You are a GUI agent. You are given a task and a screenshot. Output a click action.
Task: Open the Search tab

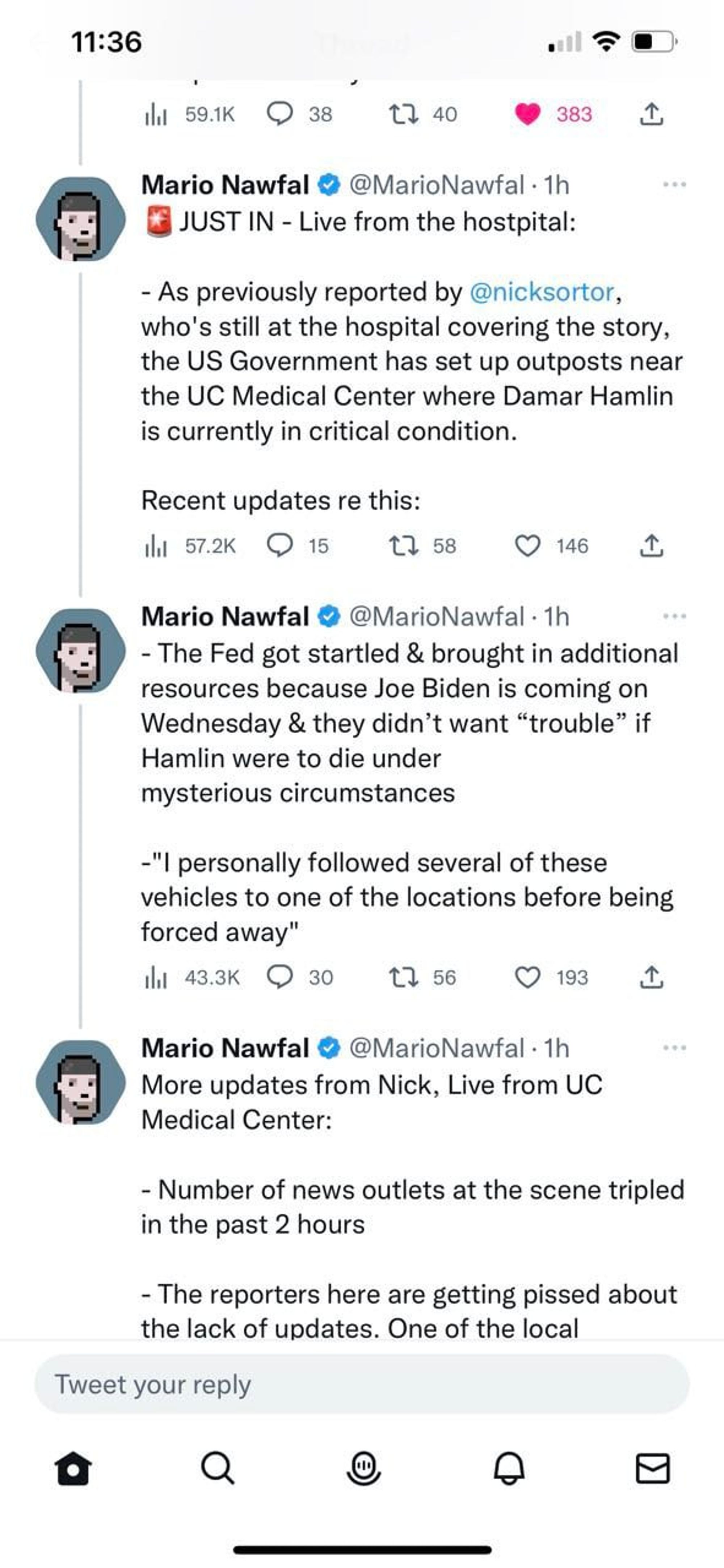coord(218,1469)
